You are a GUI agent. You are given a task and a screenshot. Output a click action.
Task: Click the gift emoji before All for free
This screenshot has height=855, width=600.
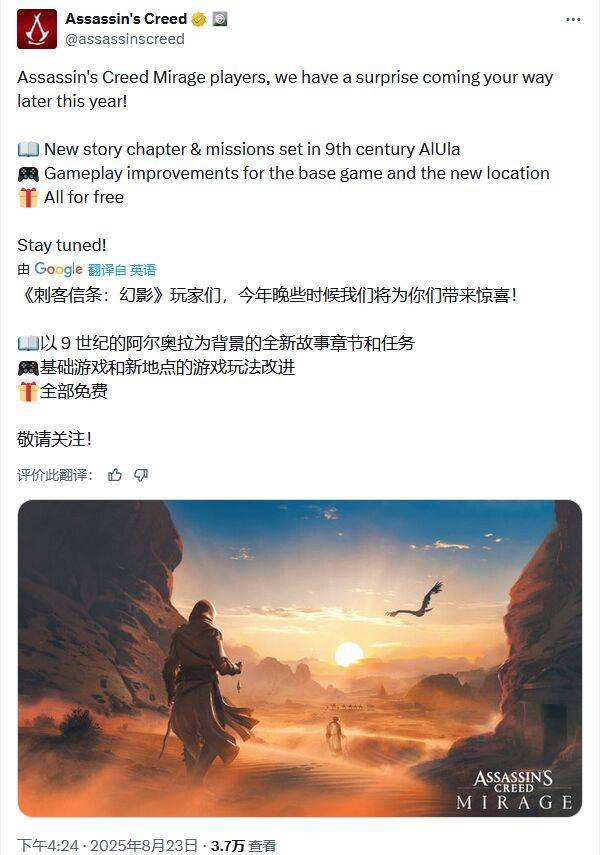(x=28, y=197)
